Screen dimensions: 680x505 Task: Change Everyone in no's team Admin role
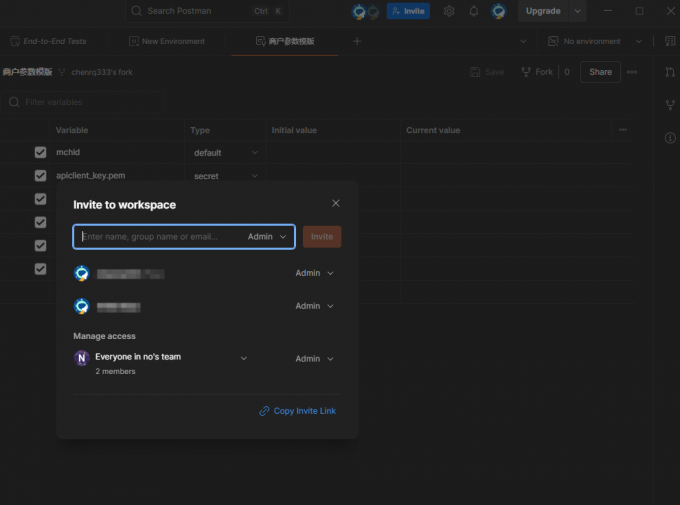pos(314,359)
